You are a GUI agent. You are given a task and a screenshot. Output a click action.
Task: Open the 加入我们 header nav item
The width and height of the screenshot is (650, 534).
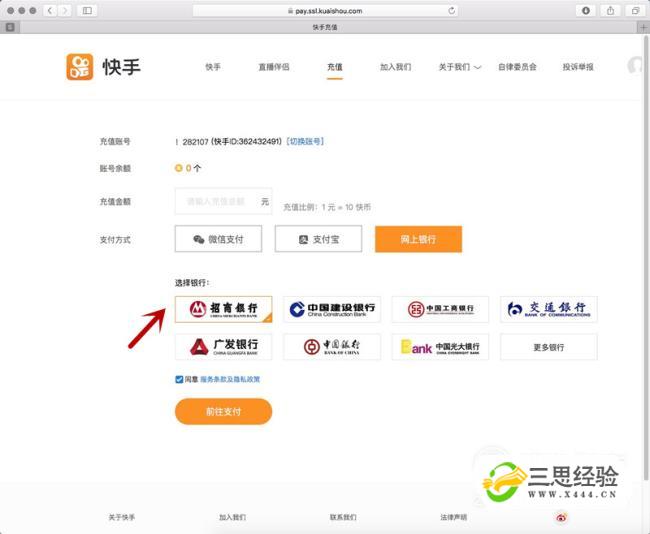click(x=395, y=67)
